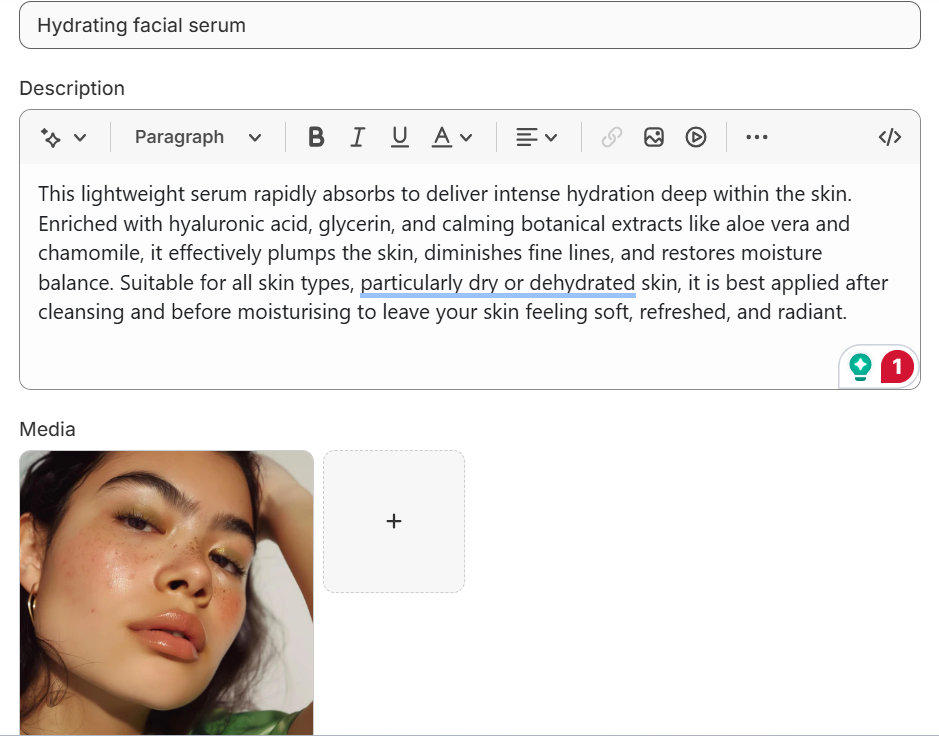Insert an image using the toolbar icon
The image size is (939, 736).
click(654, 137)
